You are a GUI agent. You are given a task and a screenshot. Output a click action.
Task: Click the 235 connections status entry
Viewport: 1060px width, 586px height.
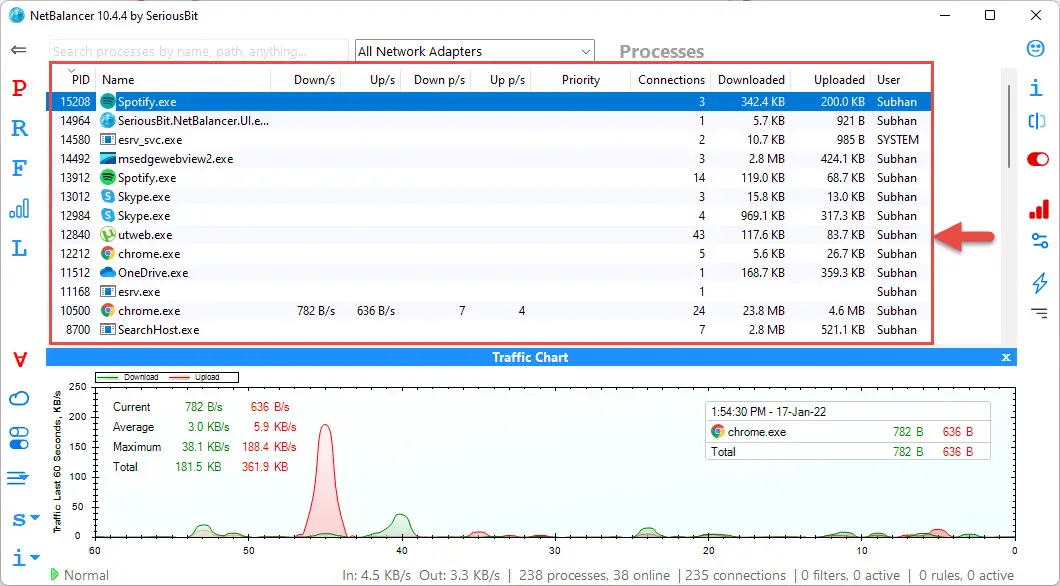[736, 575]
